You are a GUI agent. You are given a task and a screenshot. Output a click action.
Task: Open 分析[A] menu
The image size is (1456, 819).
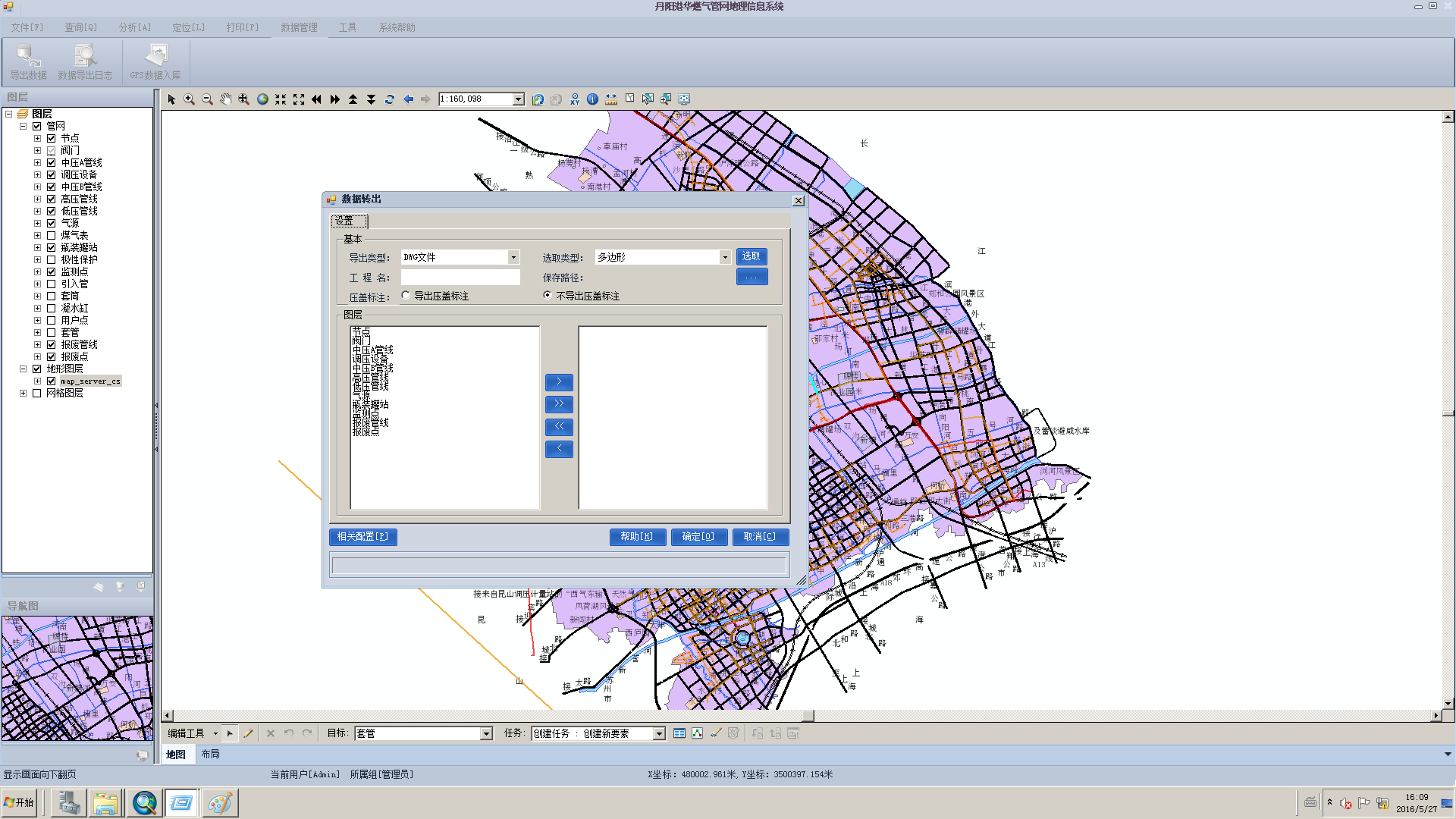click(135, 27)
